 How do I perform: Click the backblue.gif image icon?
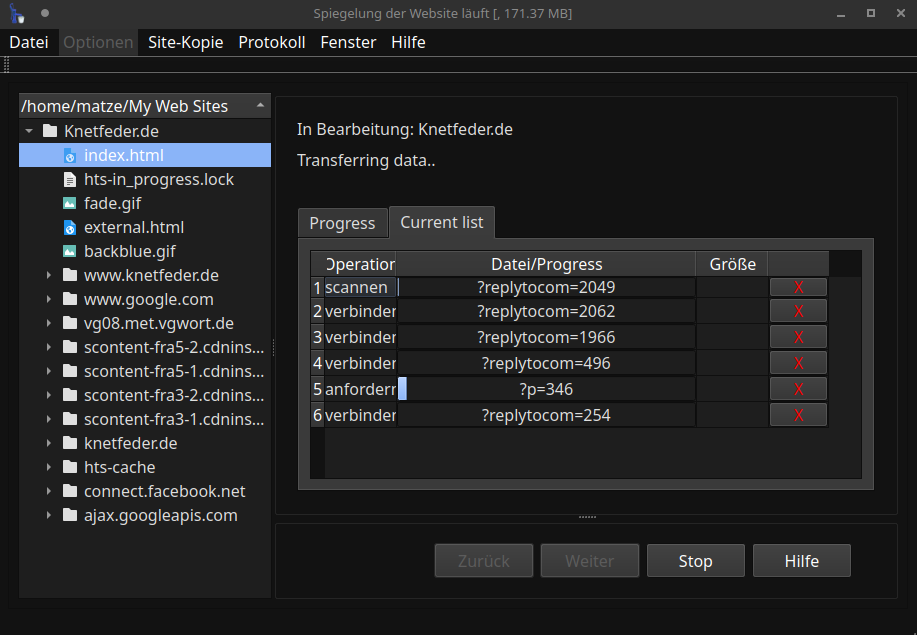click(70, 252)
